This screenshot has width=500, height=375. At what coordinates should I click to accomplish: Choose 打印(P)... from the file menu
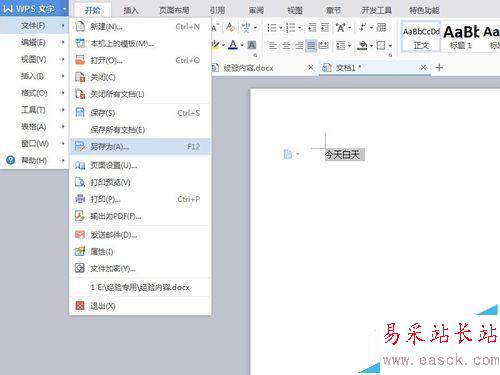140,199
